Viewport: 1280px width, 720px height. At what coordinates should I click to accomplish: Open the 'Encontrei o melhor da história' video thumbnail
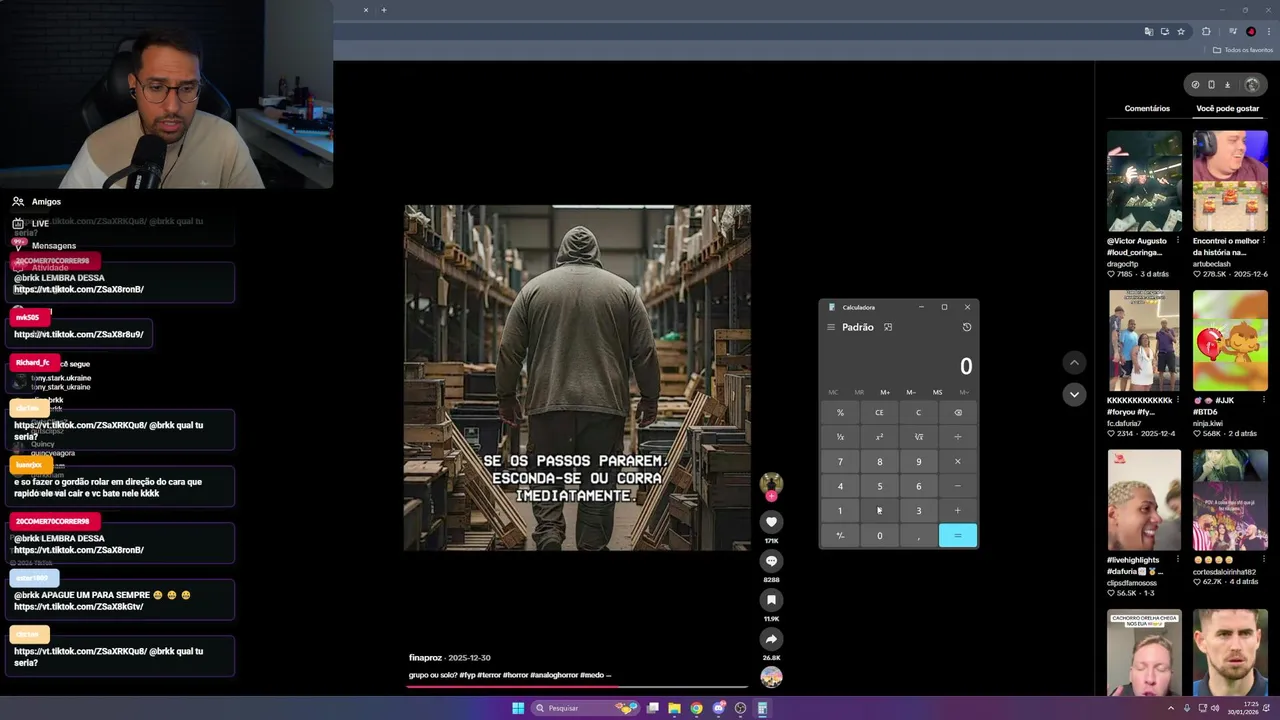(x=1230, y=181)
